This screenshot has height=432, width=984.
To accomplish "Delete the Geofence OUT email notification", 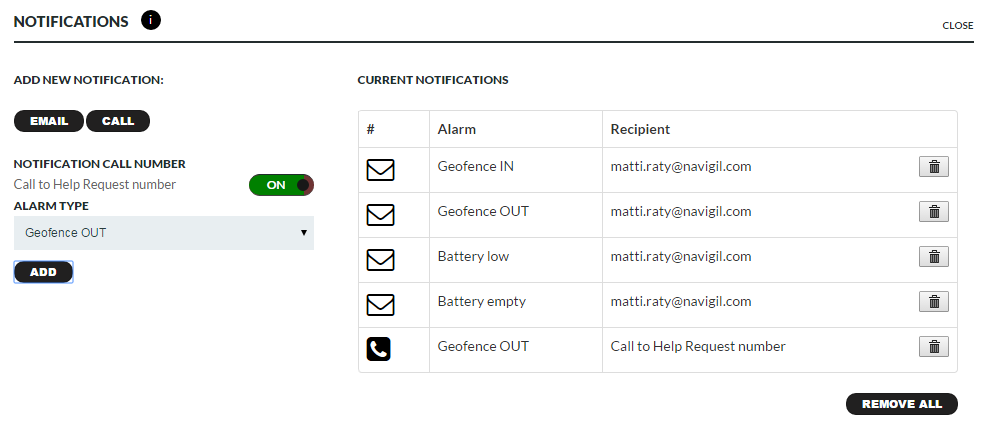I will pos(933,212).
